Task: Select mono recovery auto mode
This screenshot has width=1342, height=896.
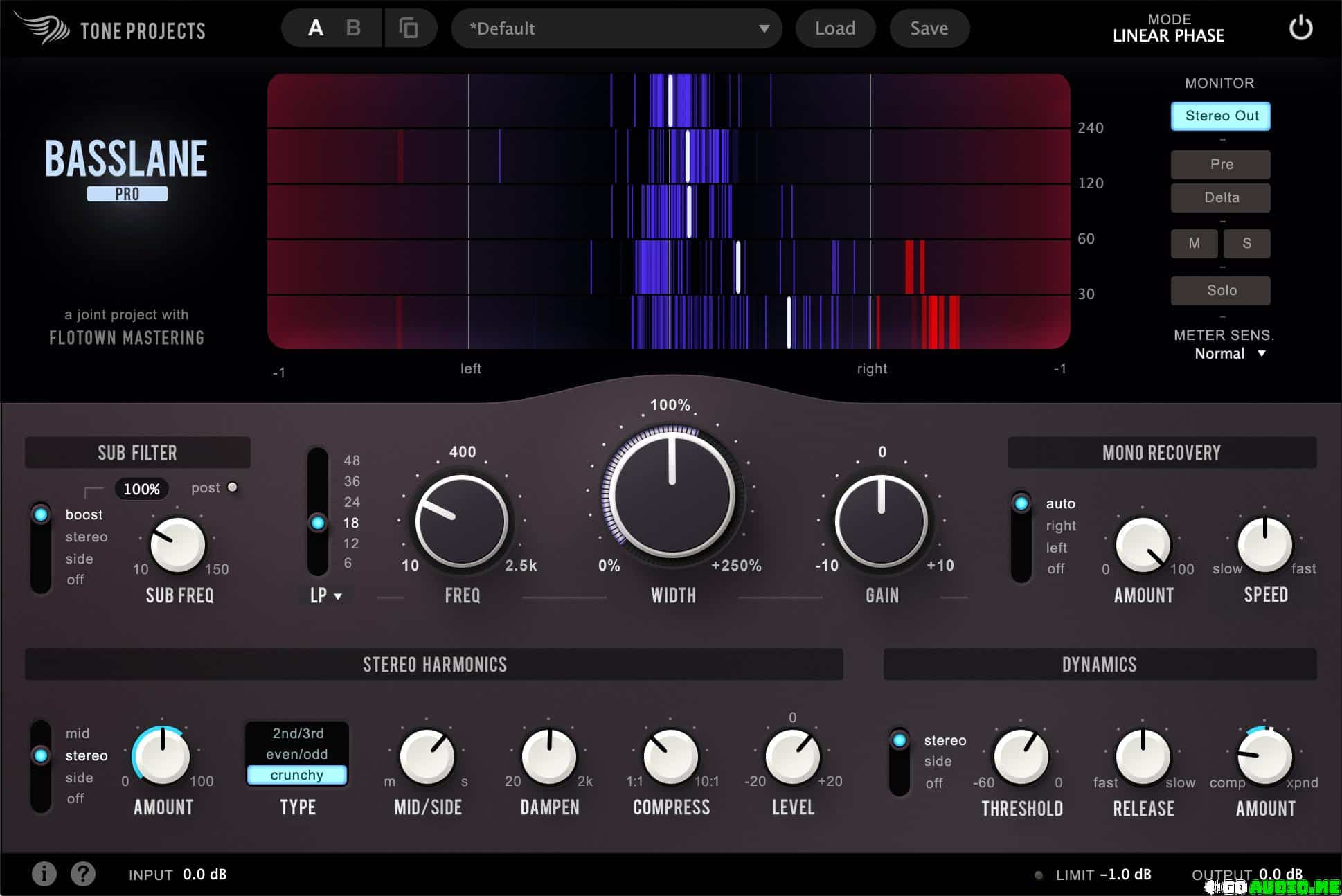Action: click(x=1060, y=503)
